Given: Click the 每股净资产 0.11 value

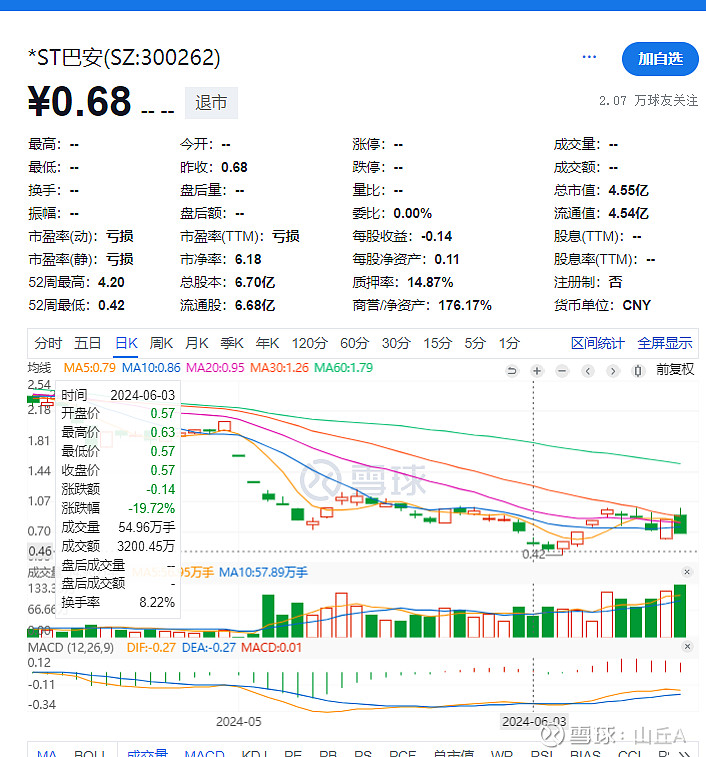Looking at the screenshot, I should [x=446, y=260].
